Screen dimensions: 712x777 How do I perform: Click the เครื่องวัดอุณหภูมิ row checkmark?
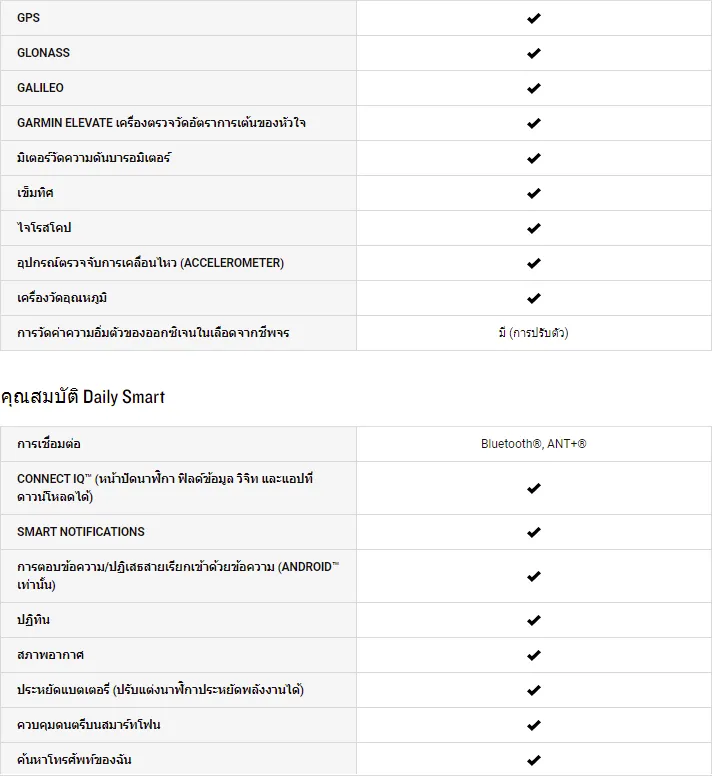click(533, 298)
